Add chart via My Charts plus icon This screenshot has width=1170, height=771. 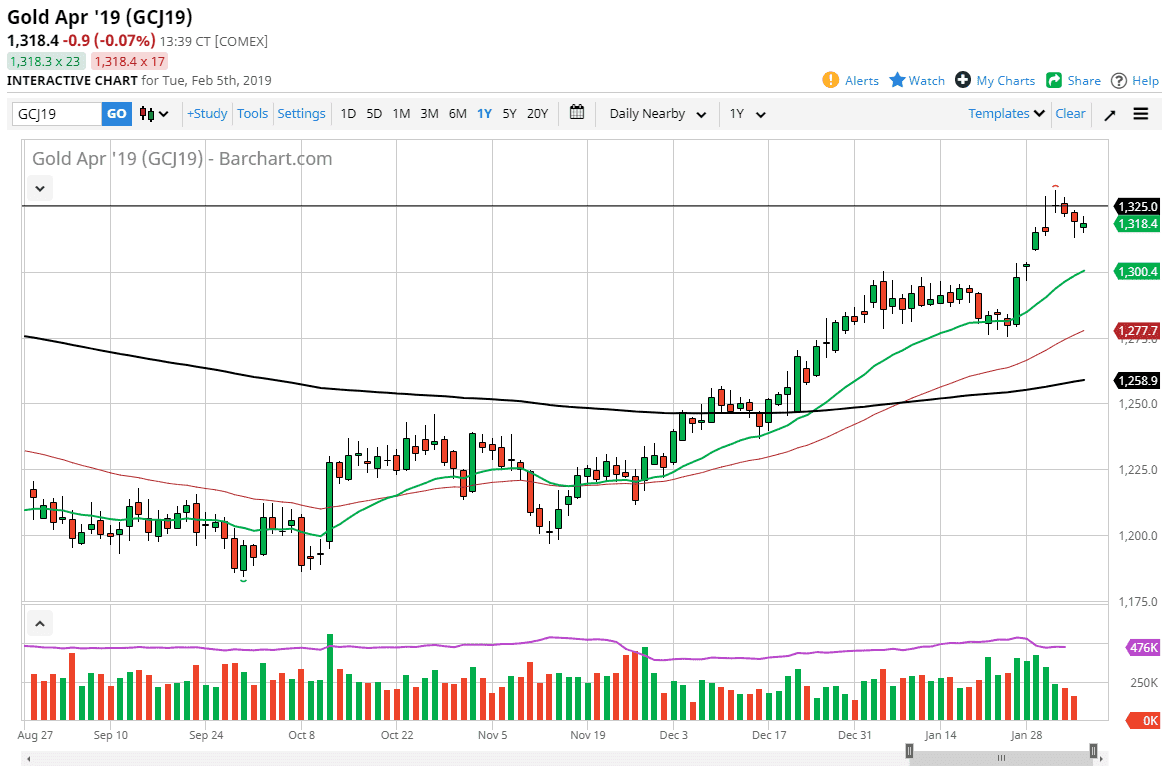click(963, 80)
